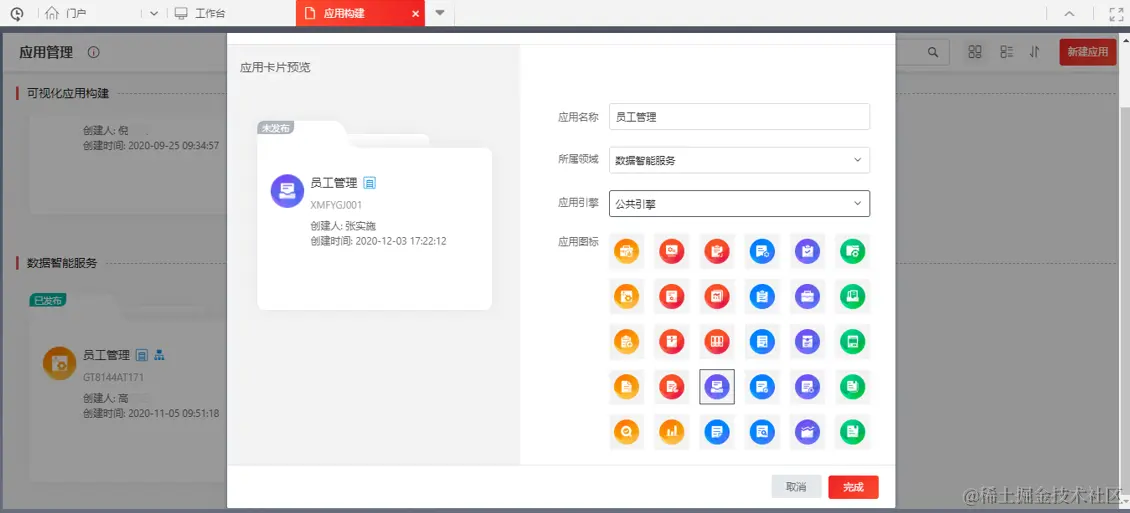Choose the orange magnifier checkmark icon
Viewport: 1130px width, 513px height.
click(626, 432)
